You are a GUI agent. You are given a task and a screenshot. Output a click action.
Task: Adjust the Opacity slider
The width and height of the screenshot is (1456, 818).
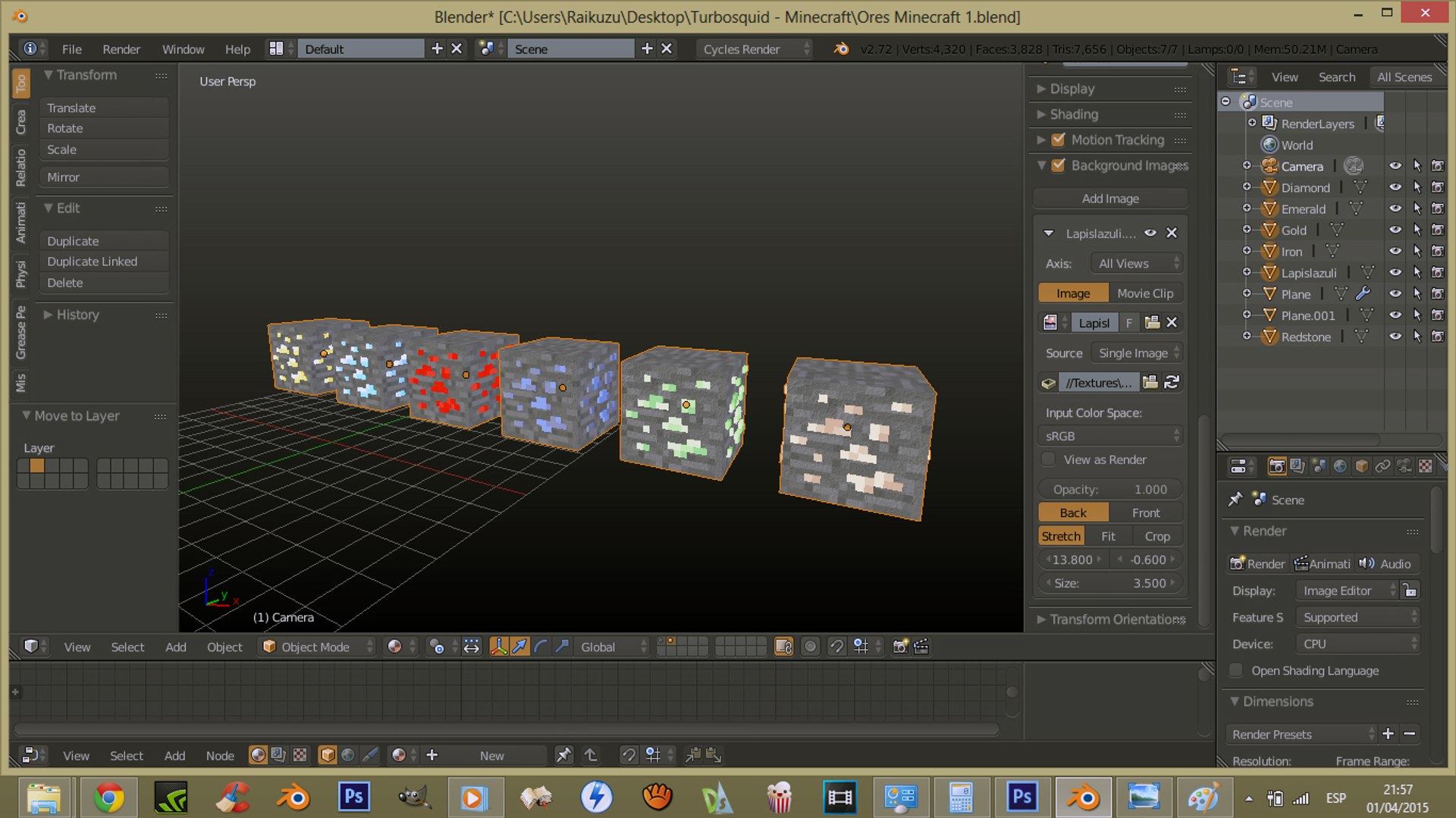(x=1110, y=489)
